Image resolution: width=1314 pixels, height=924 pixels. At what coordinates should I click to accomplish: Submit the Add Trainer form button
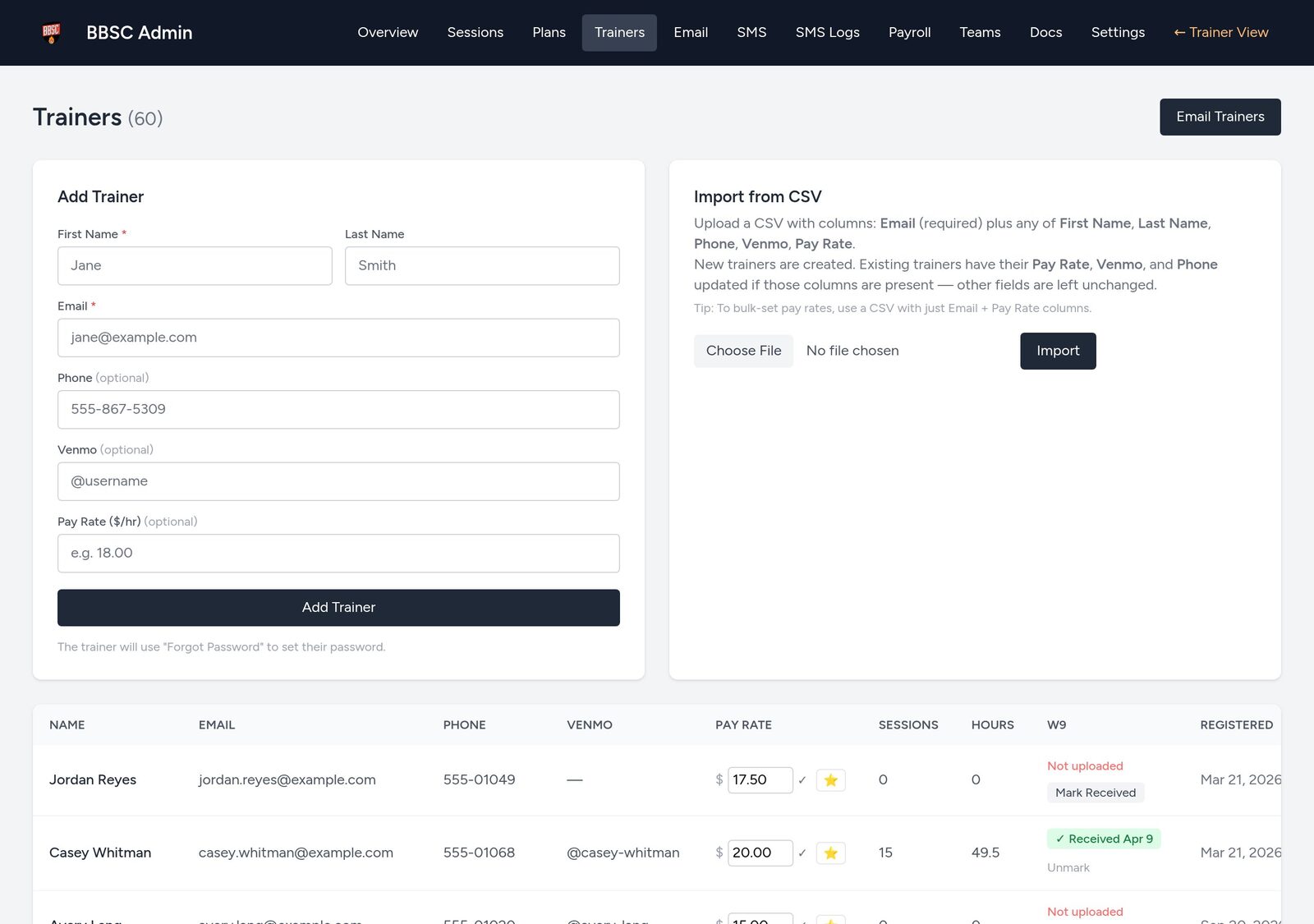(338, 608)
